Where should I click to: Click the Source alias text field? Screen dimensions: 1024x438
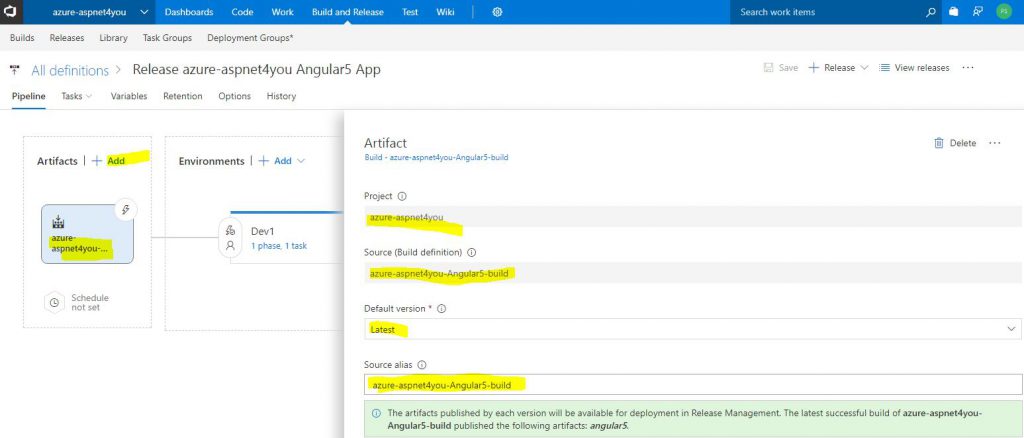pyautogui.click(x=693, y=385)
